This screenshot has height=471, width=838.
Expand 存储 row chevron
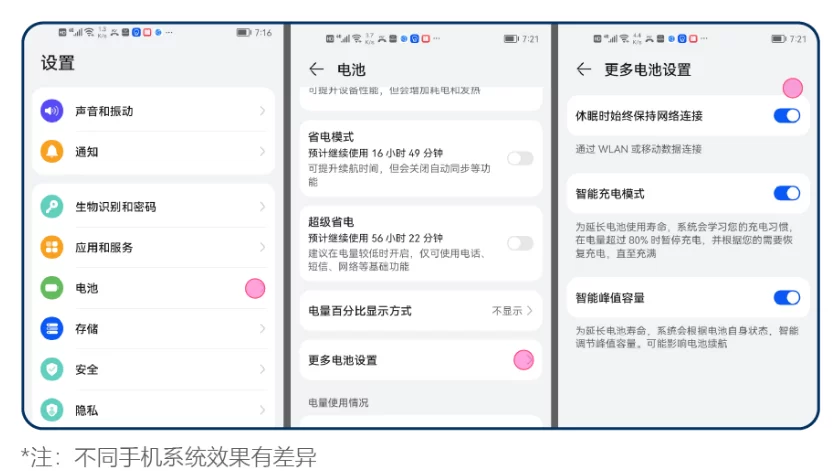pyautogui.click(x=262, y=328)
